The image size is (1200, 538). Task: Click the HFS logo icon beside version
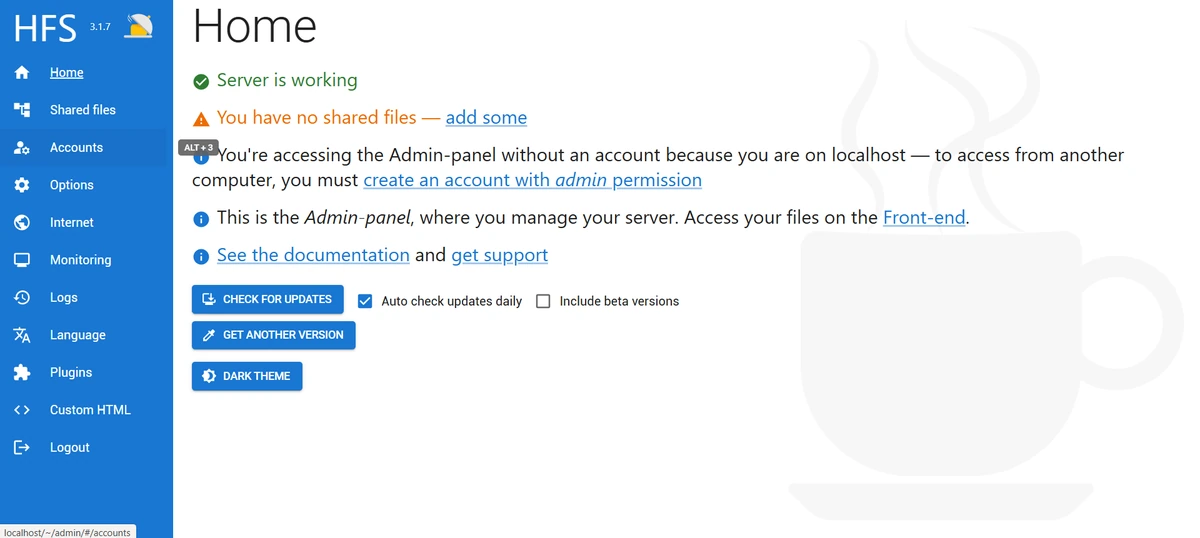pyautogui.click(x=139, y=26)
